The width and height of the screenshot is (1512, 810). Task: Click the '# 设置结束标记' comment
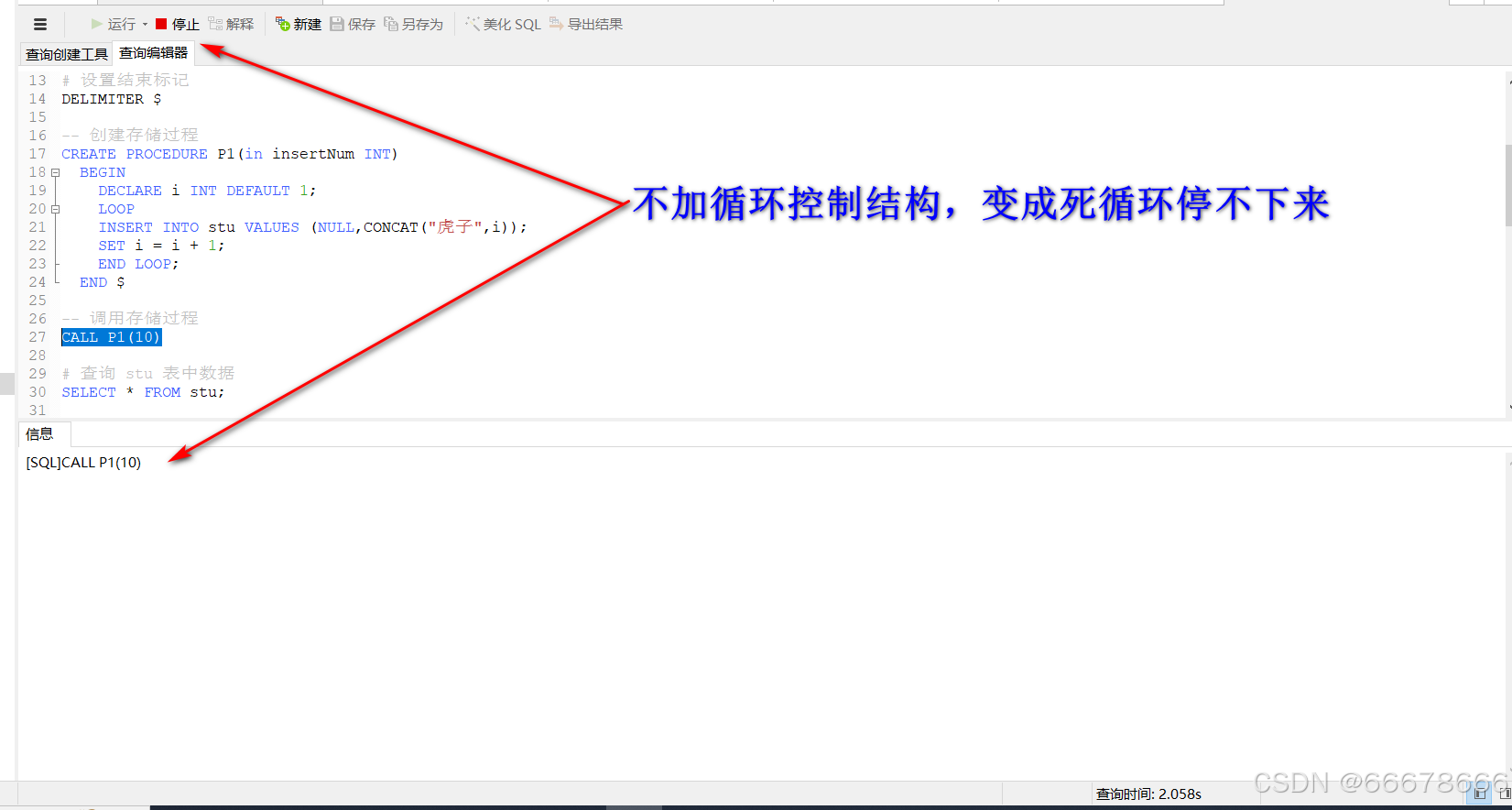pyautogui.click(x=125, y=81)
